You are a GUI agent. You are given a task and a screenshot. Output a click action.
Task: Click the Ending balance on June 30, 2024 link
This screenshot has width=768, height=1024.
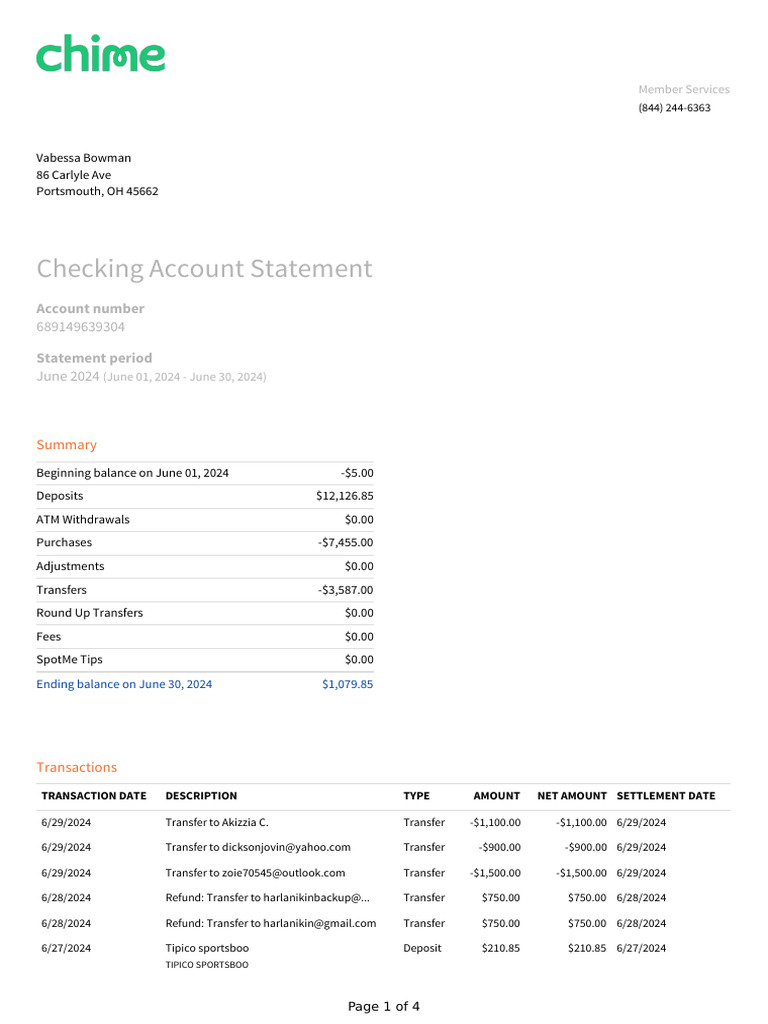tap(124, 685)
